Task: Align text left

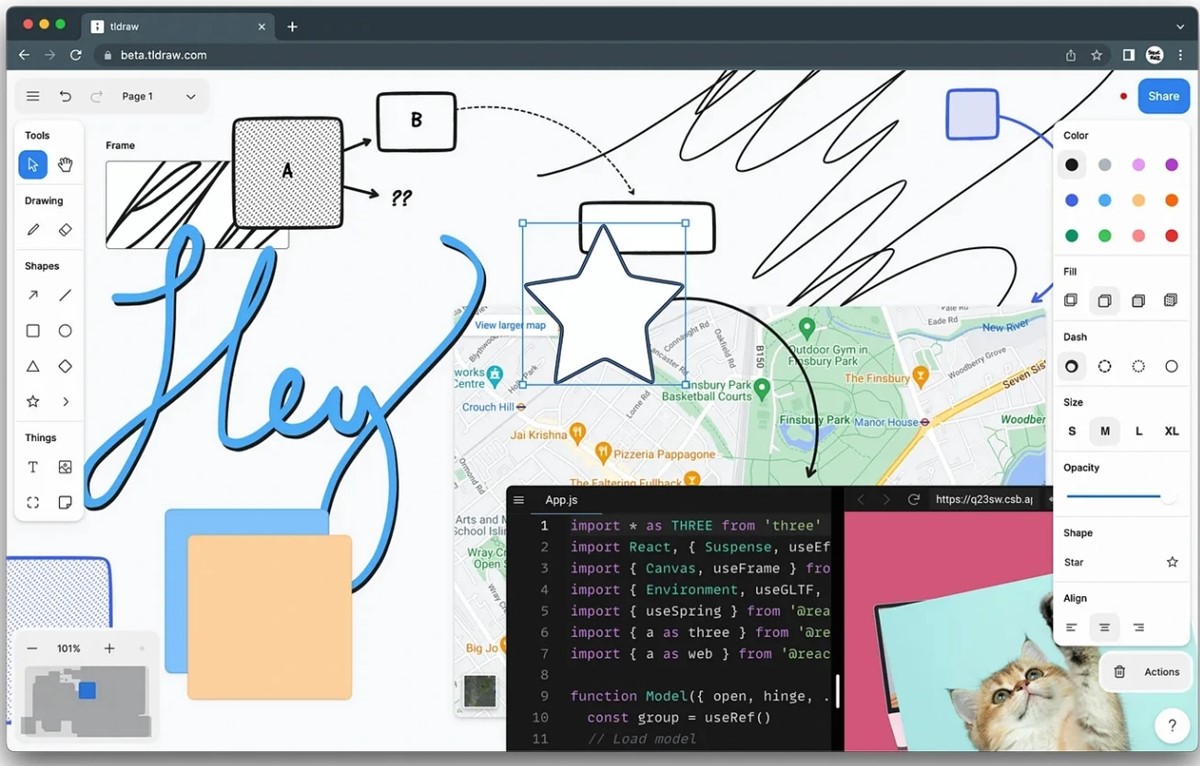Action: point(1071,627)
